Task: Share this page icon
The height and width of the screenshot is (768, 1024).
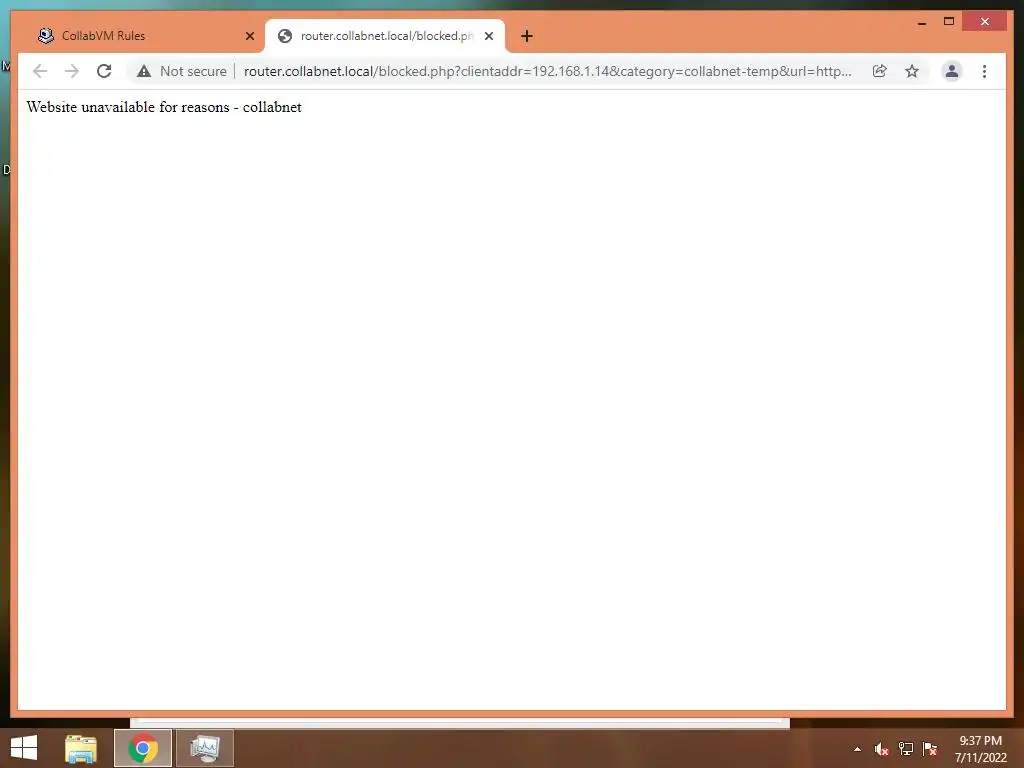Action: point(880,71)
